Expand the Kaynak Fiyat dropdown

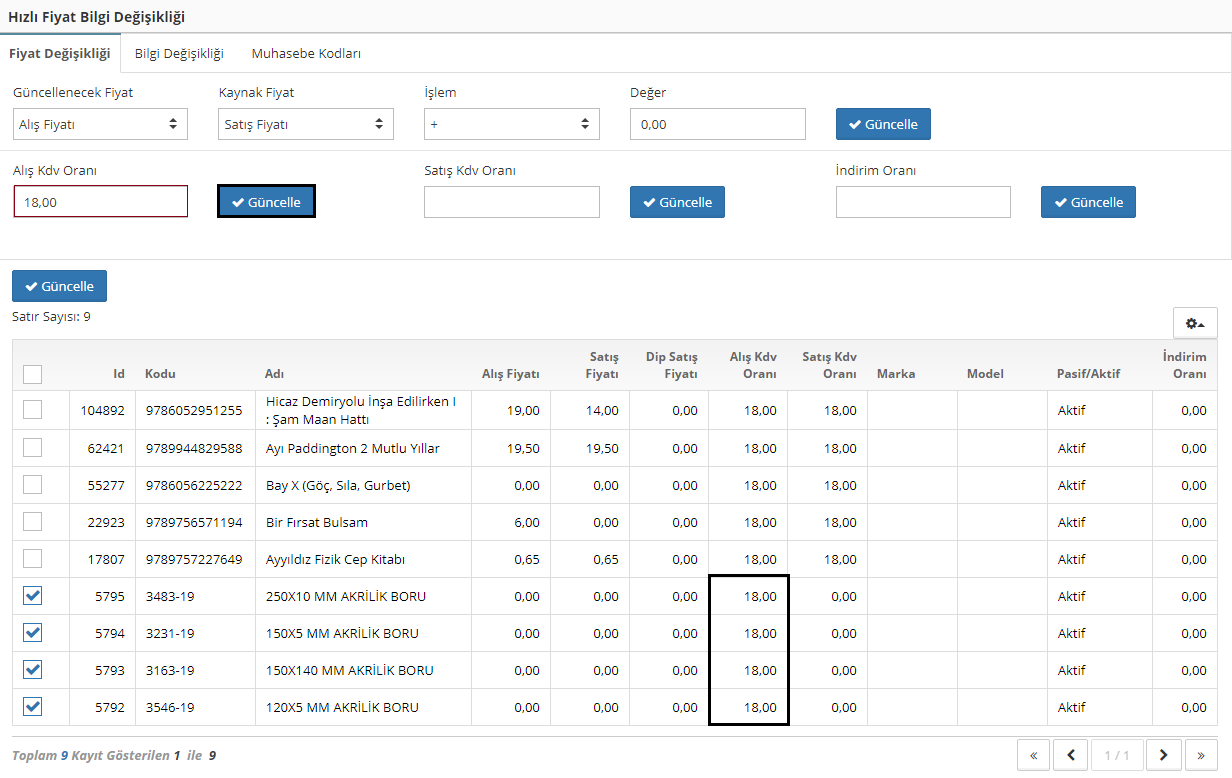point(306,124)
